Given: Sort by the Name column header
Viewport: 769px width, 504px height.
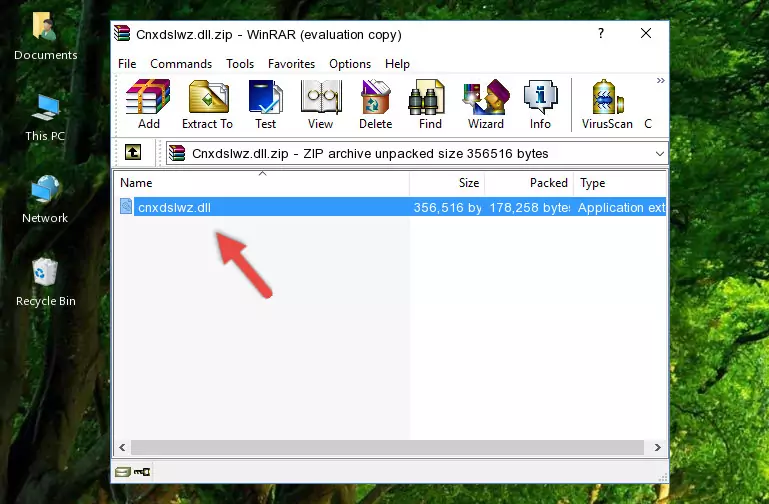Looking at the screenshot, I should (x=262, y=183).
